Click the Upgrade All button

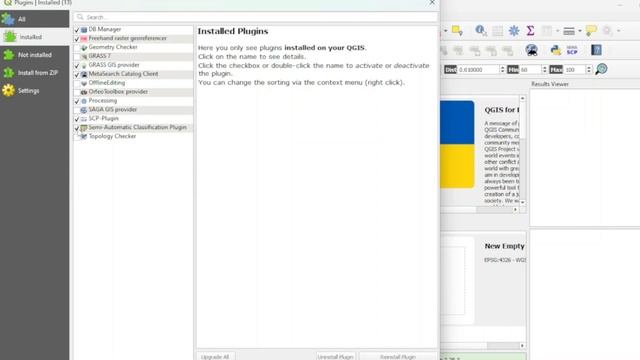pyautogui.click(x=215, y=356)
